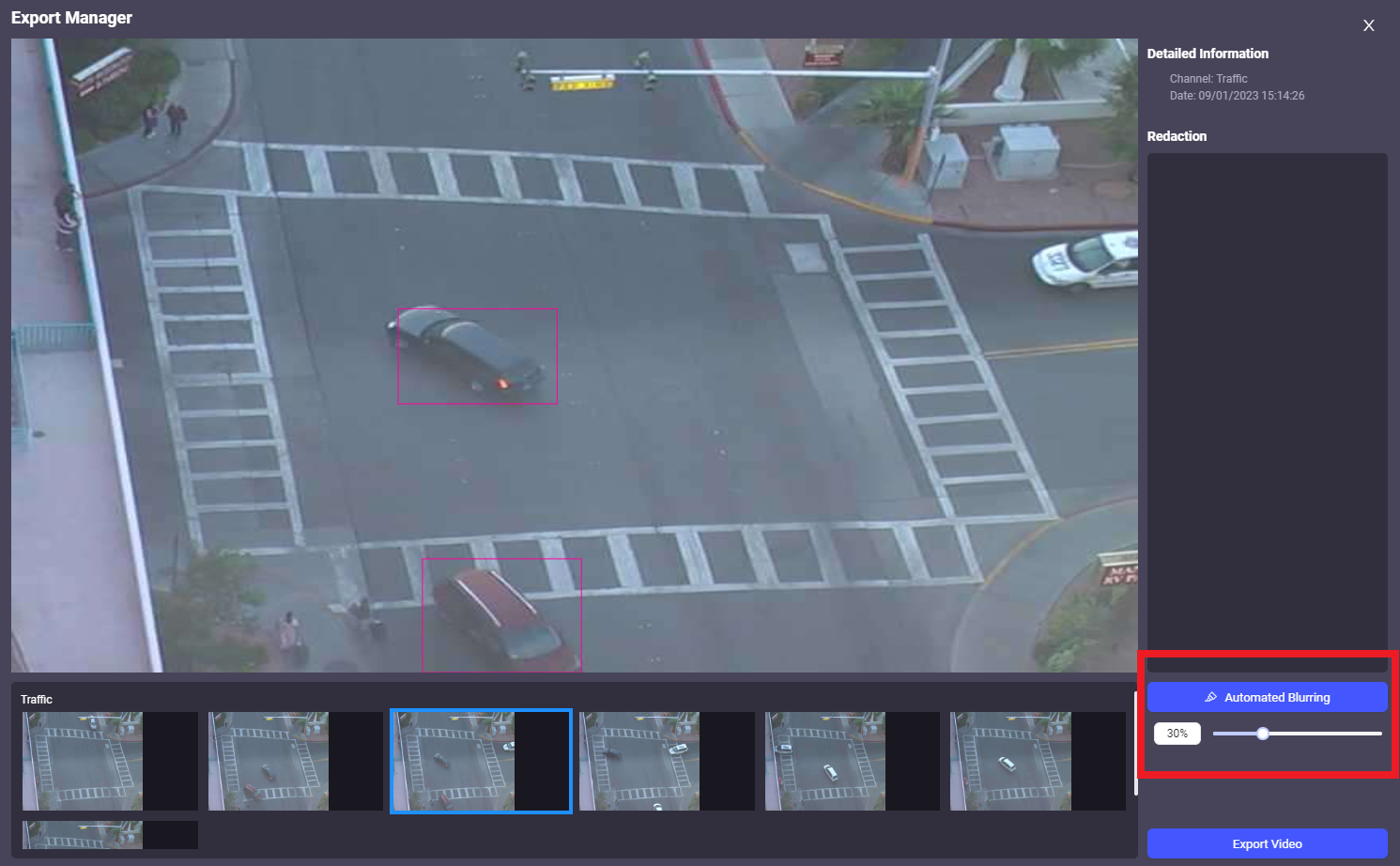Select the fifth Traffic thumbnail
Viewport: 1400px width, 866px height.
click(x=853, y=761)
